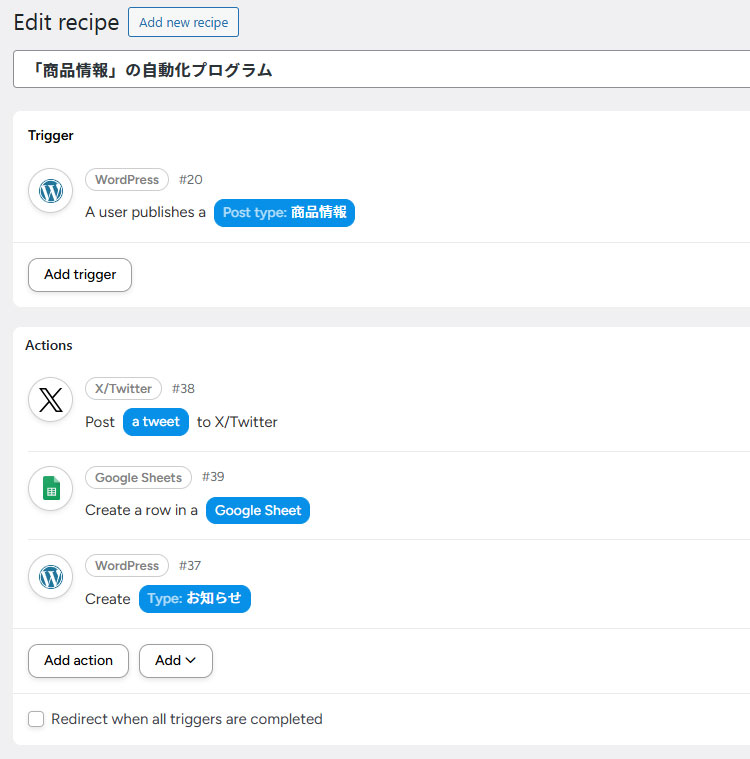Image resolution: width=750 pixels, height=759 pixels.
Task: Click the Add trigger button
Action: pos(80,274)
